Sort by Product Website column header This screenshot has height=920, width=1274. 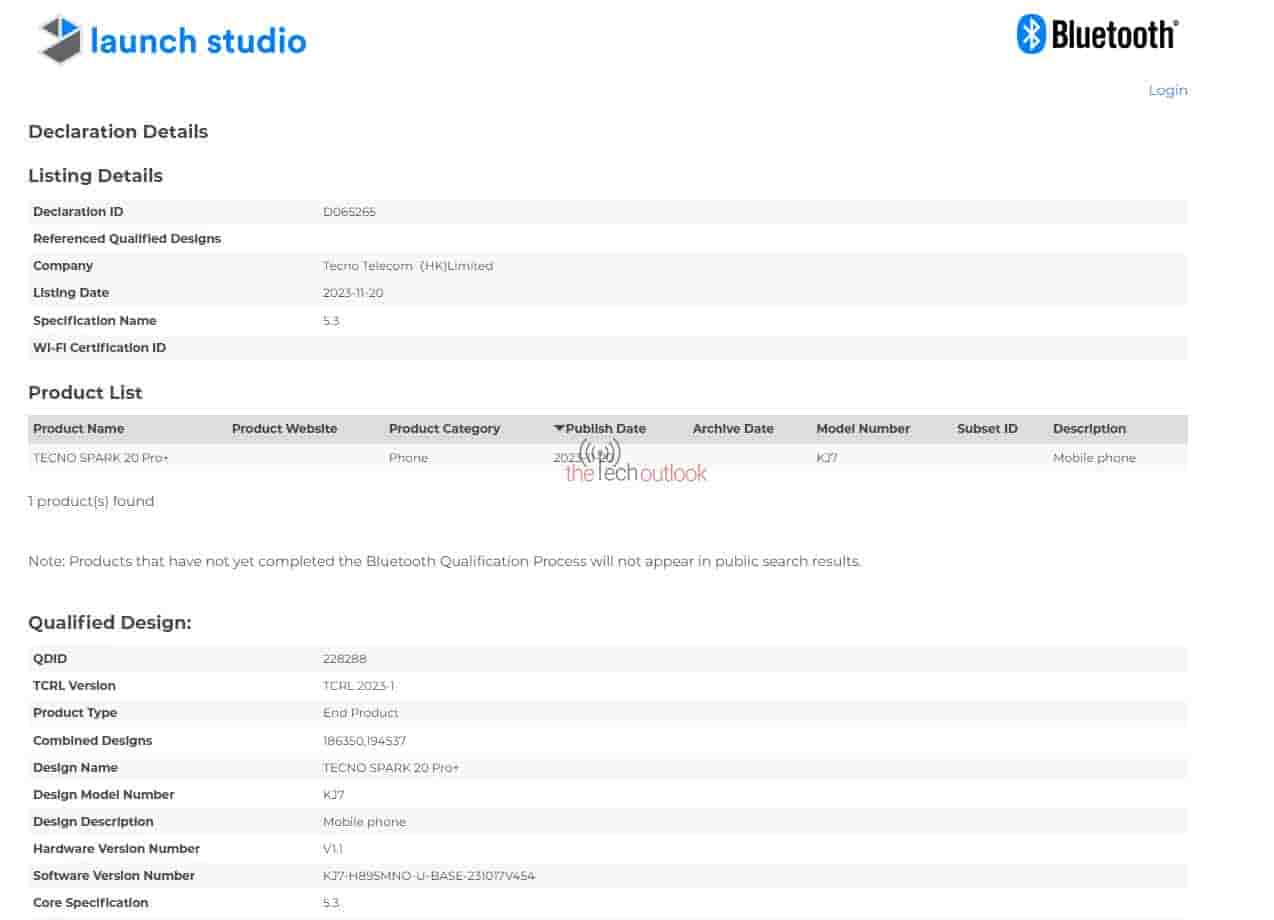pyautogui.click(x=284, y=429)
